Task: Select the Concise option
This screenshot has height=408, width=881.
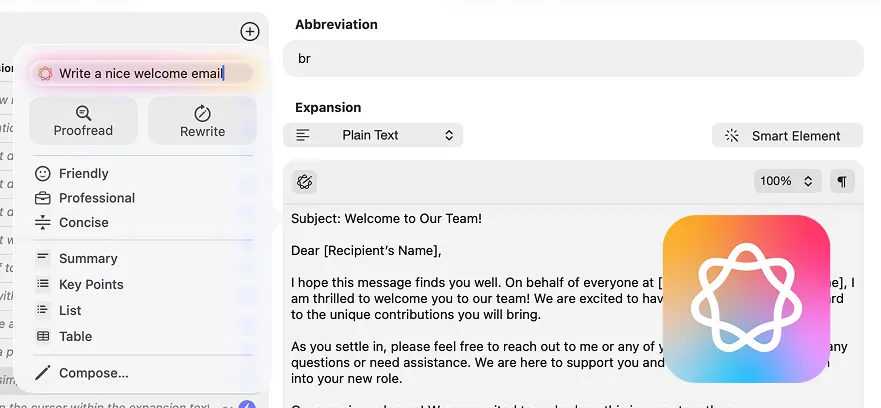Action: pos(84,222)
